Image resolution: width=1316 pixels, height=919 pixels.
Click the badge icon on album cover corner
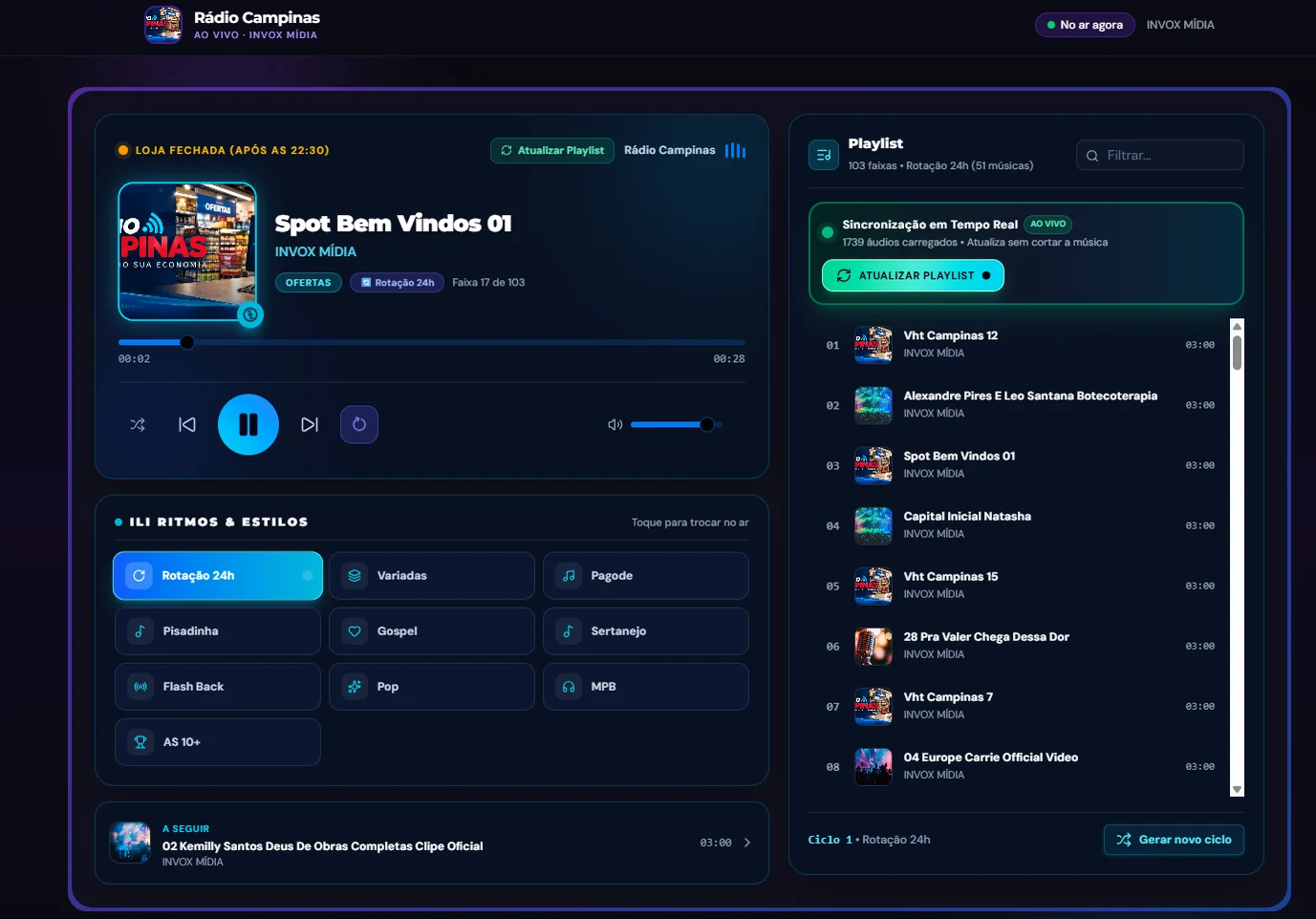(250, 314)
